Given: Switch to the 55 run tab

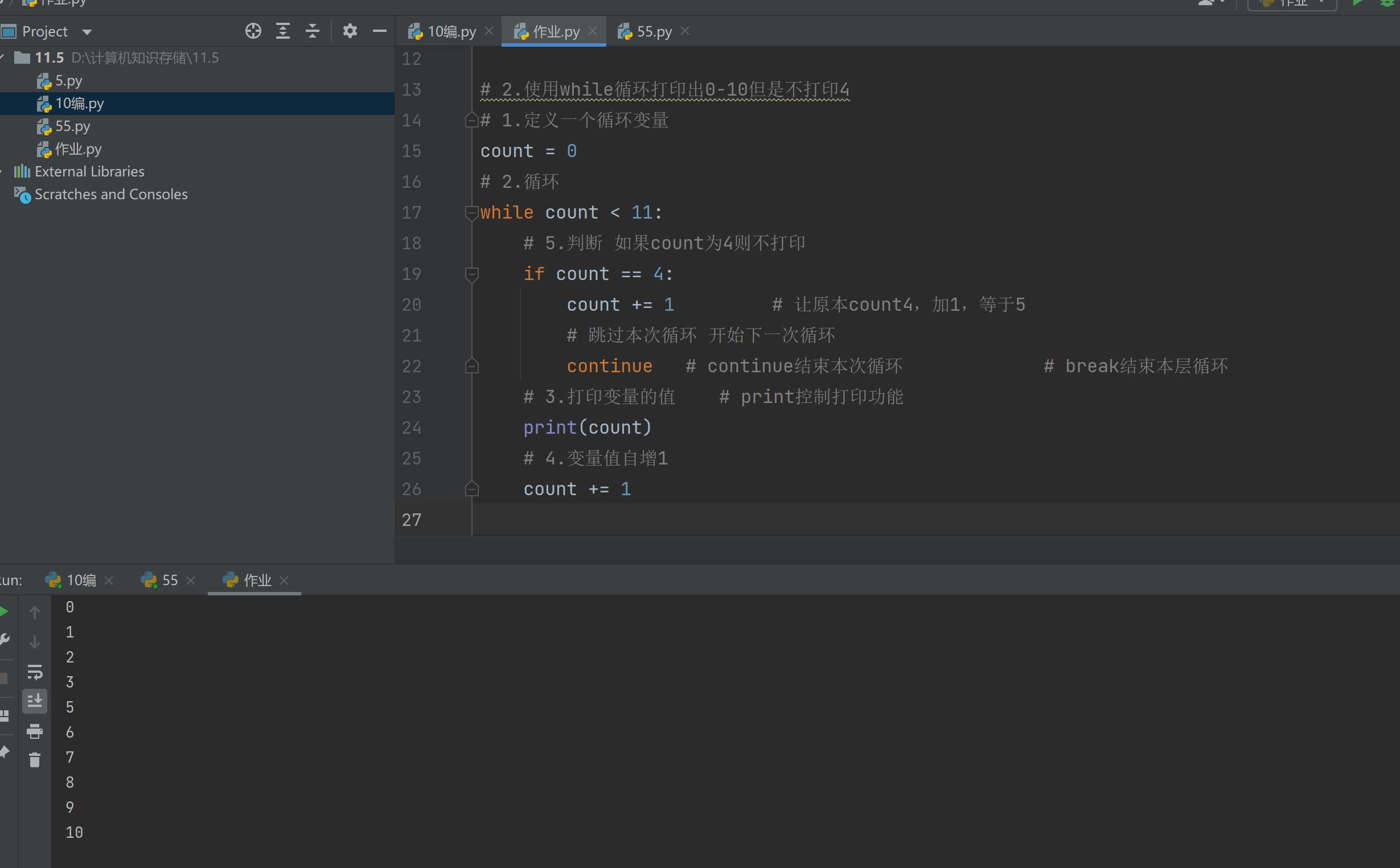Looking at the screenshot, I should pos(159,581).
